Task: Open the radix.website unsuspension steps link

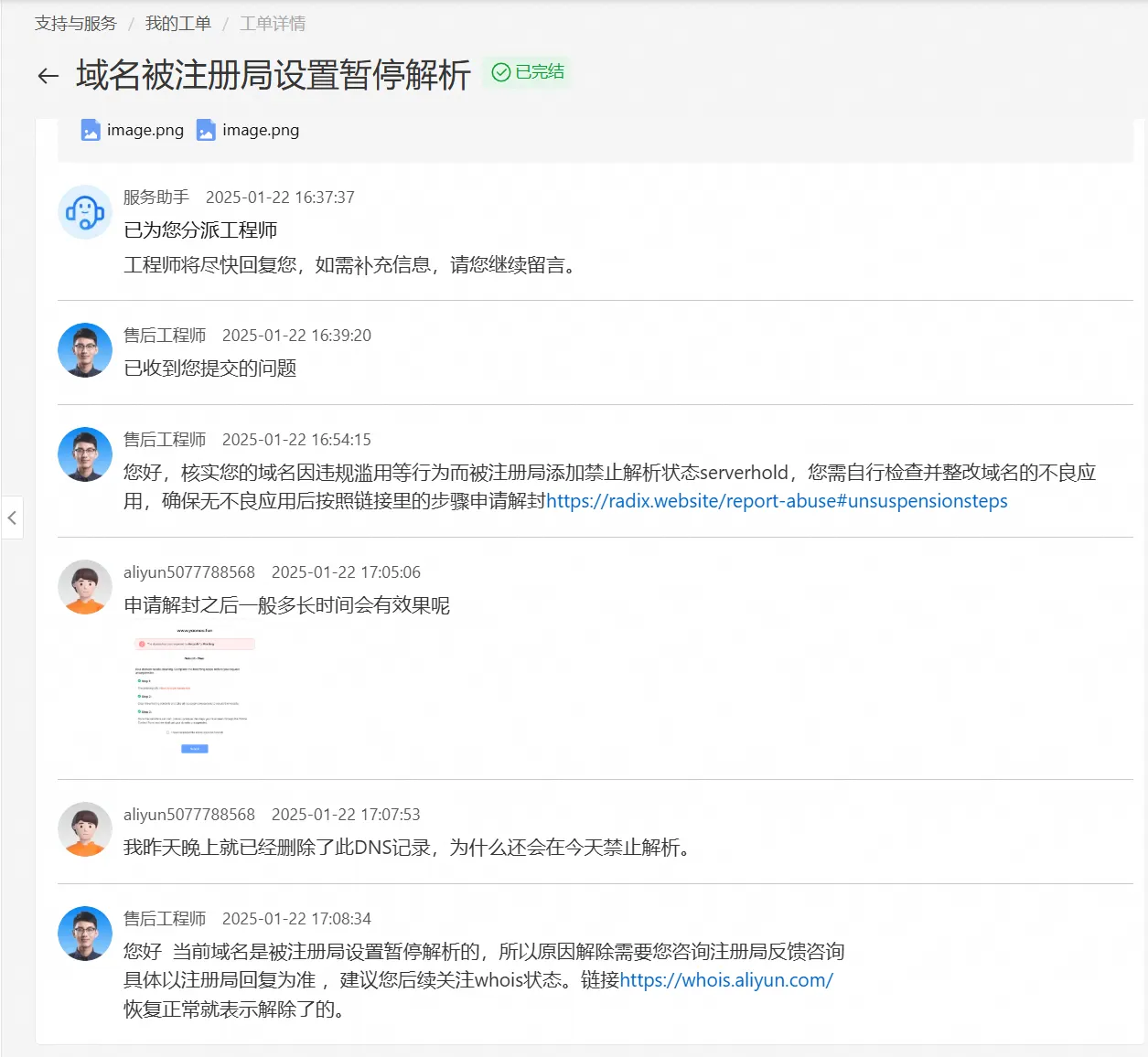Action: coord(777,501)
